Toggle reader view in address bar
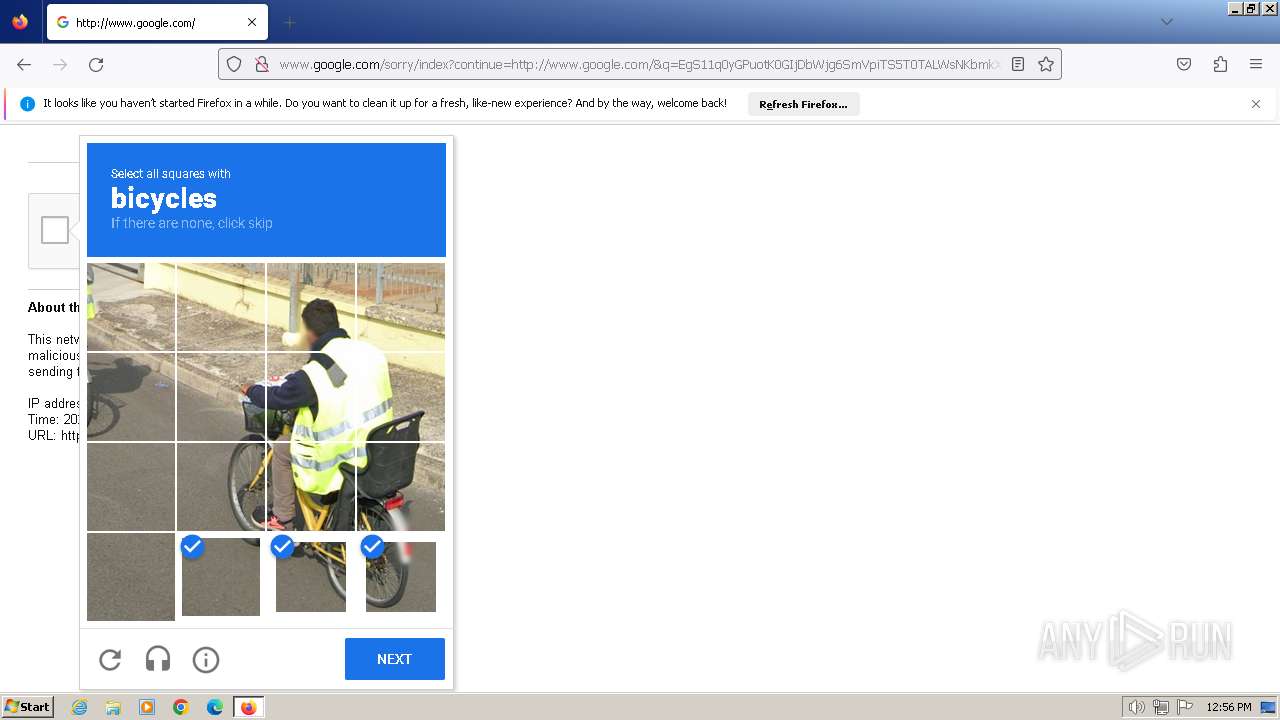Viewport: 1280px width, 720px height. pos(1018,64)
